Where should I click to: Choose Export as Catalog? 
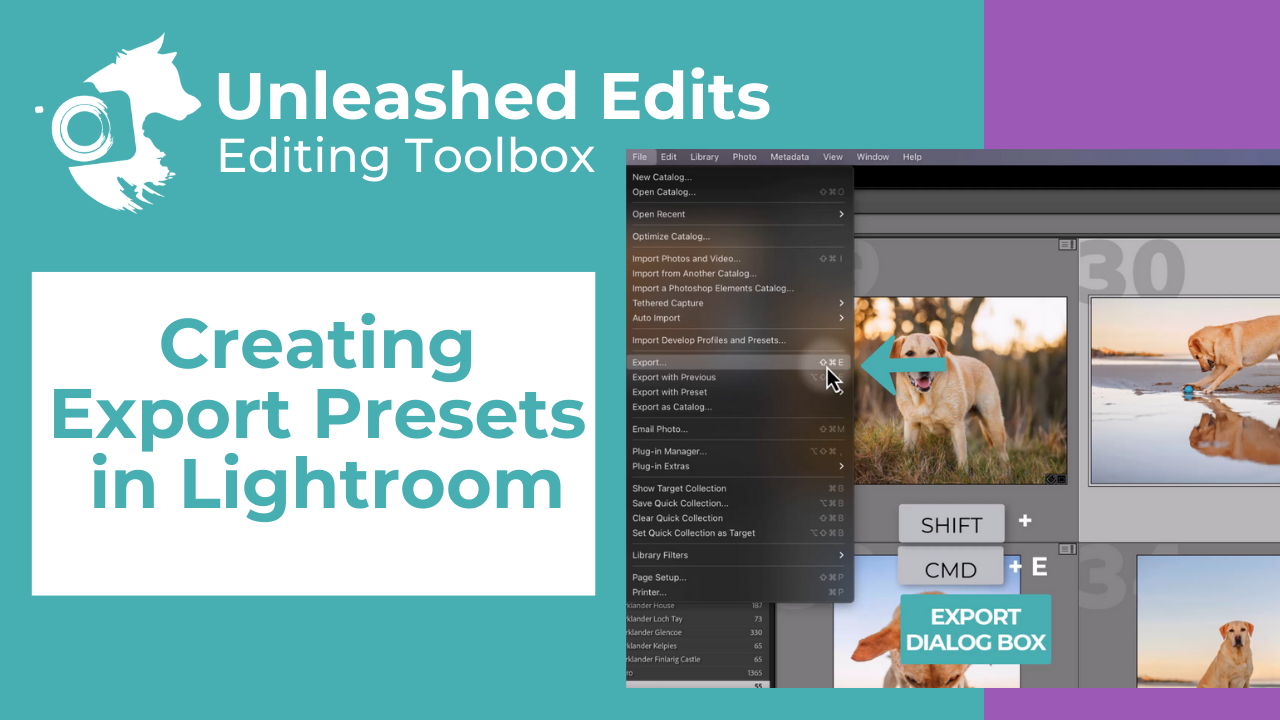coord(739,407)
